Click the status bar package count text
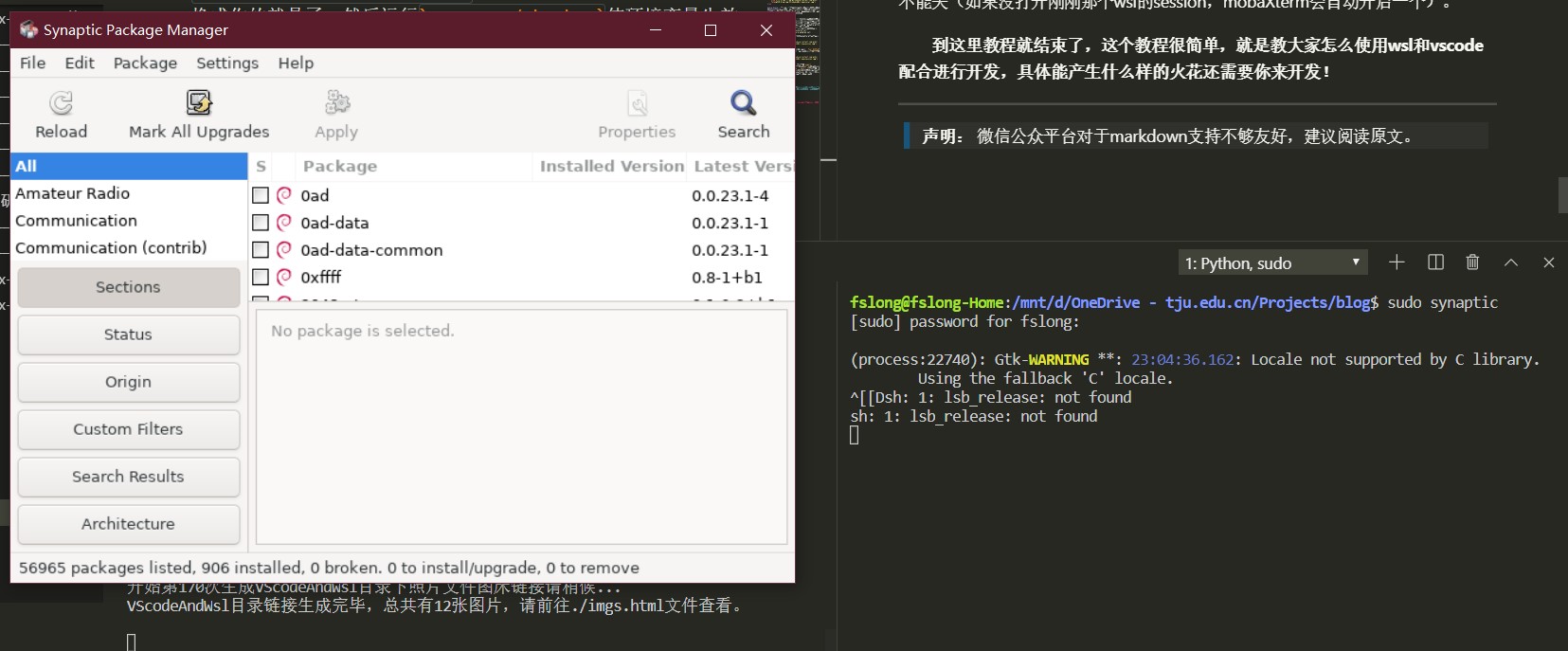The image size is (1568, 651). click(x=329, y=568)
